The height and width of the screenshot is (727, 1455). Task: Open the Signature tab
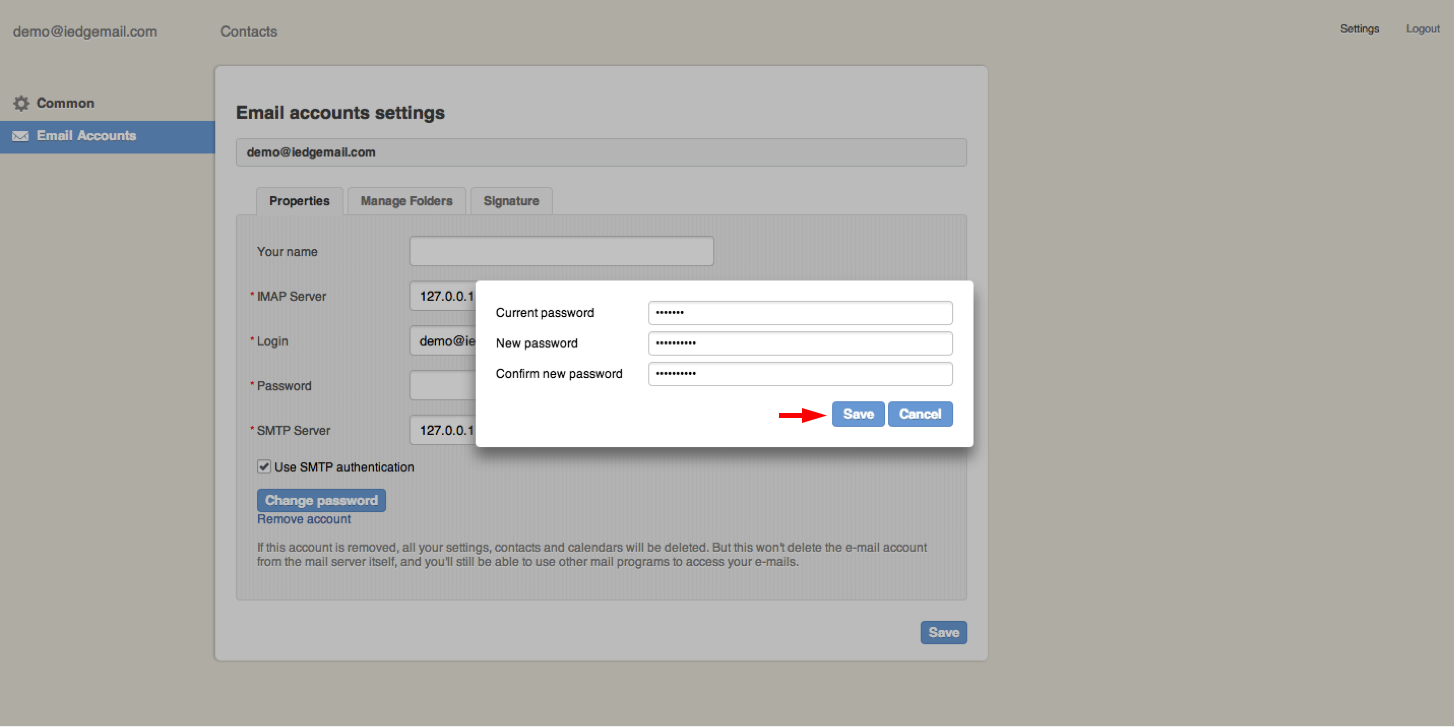[511, 201]
